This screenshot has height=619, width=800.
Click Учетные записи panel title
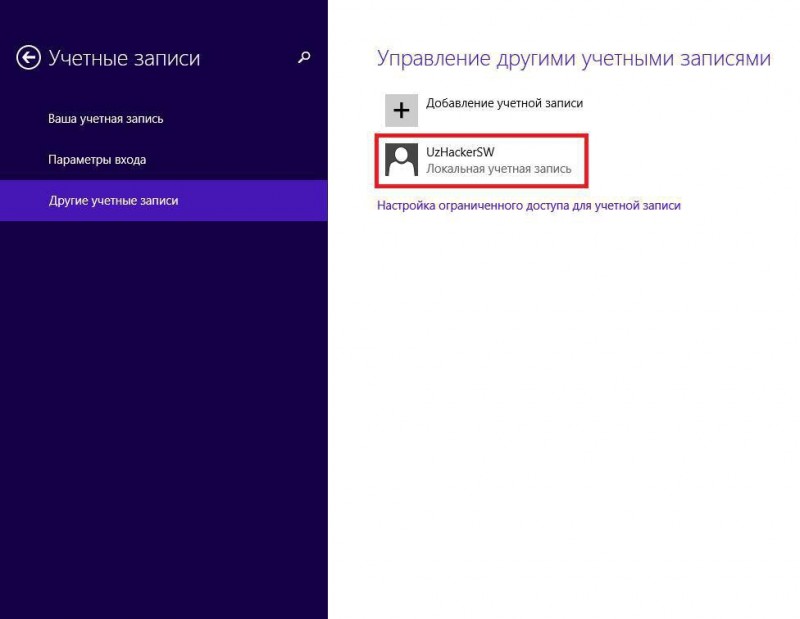[x=124, y=58]
